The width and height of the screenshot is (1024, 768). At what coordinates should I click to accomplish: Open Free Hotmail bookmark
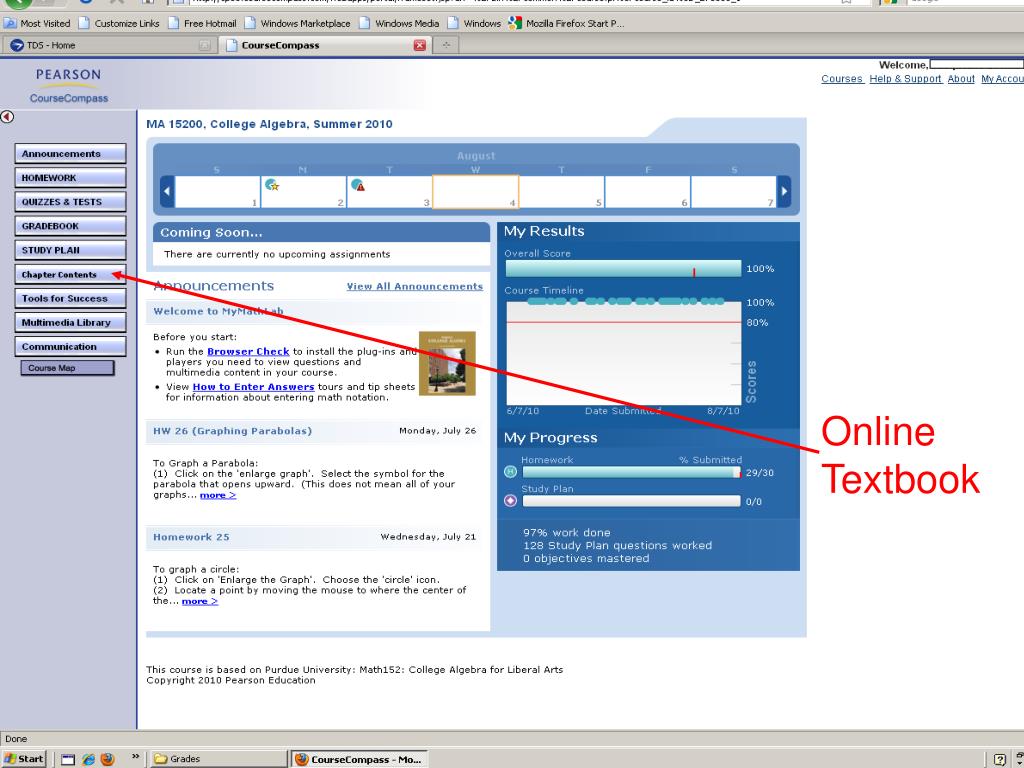point(202,24)
